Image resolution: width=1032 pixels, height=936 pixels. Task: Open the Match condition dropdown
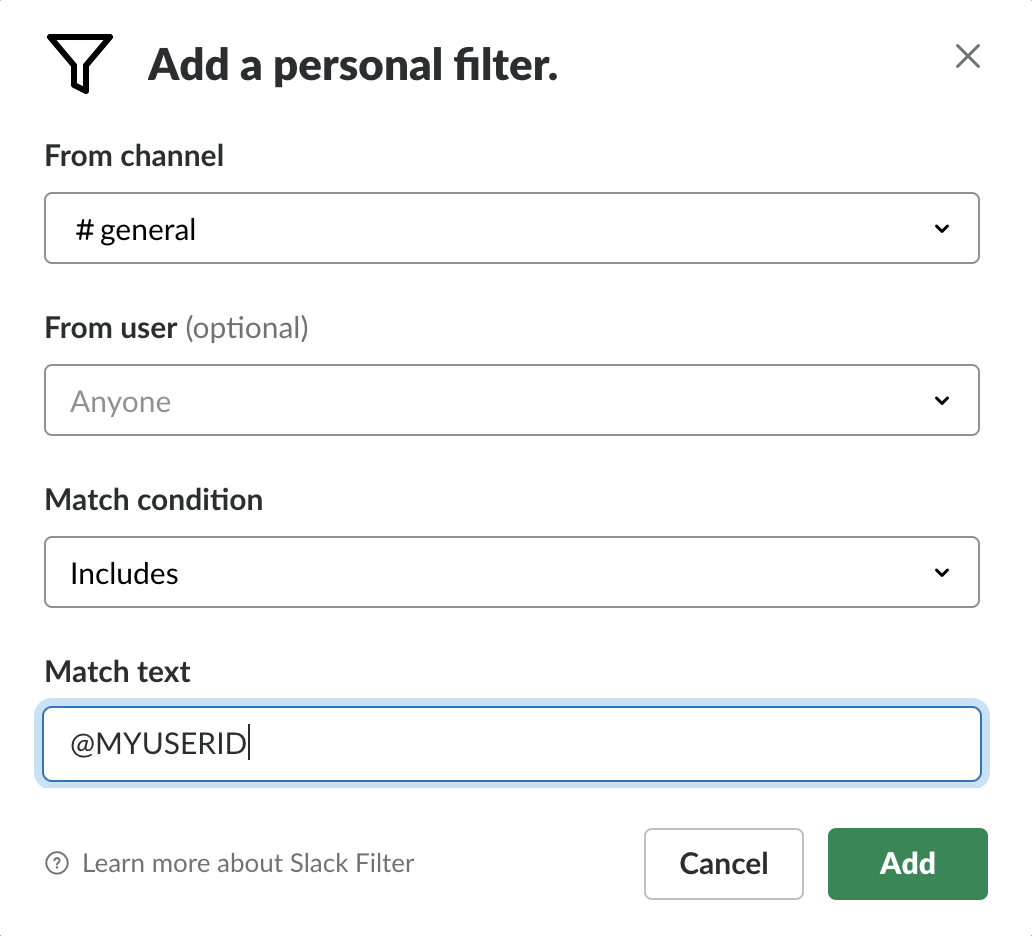pos(512,572)
